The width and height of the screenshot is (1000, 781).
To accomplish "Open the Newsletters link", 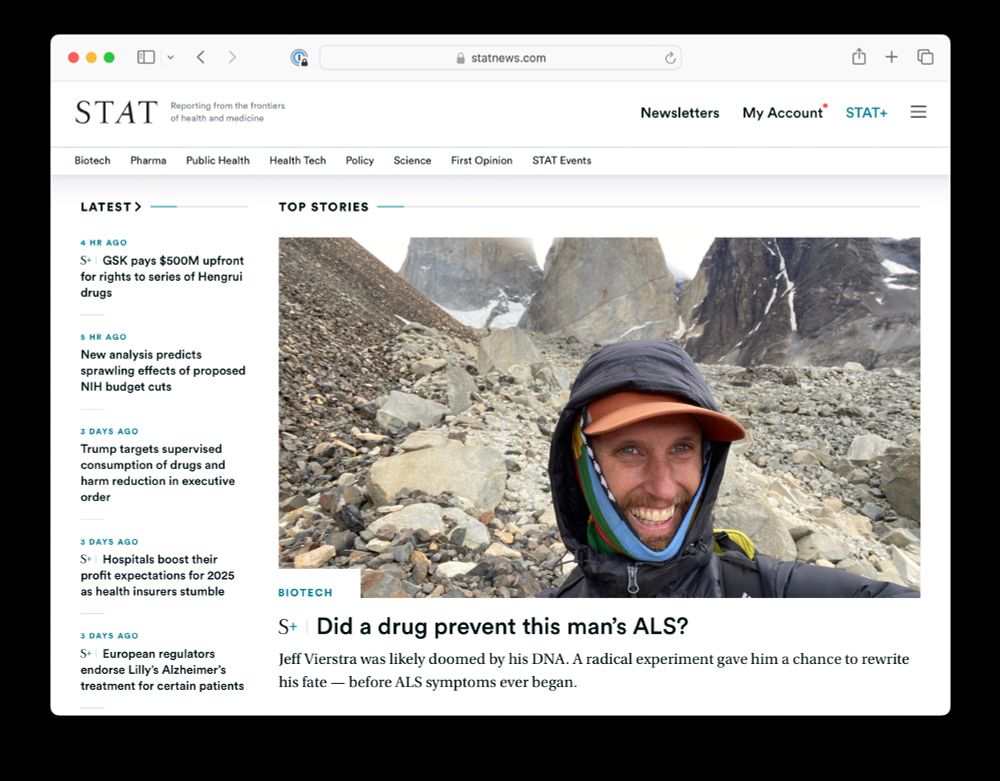I will pos(680,113).
